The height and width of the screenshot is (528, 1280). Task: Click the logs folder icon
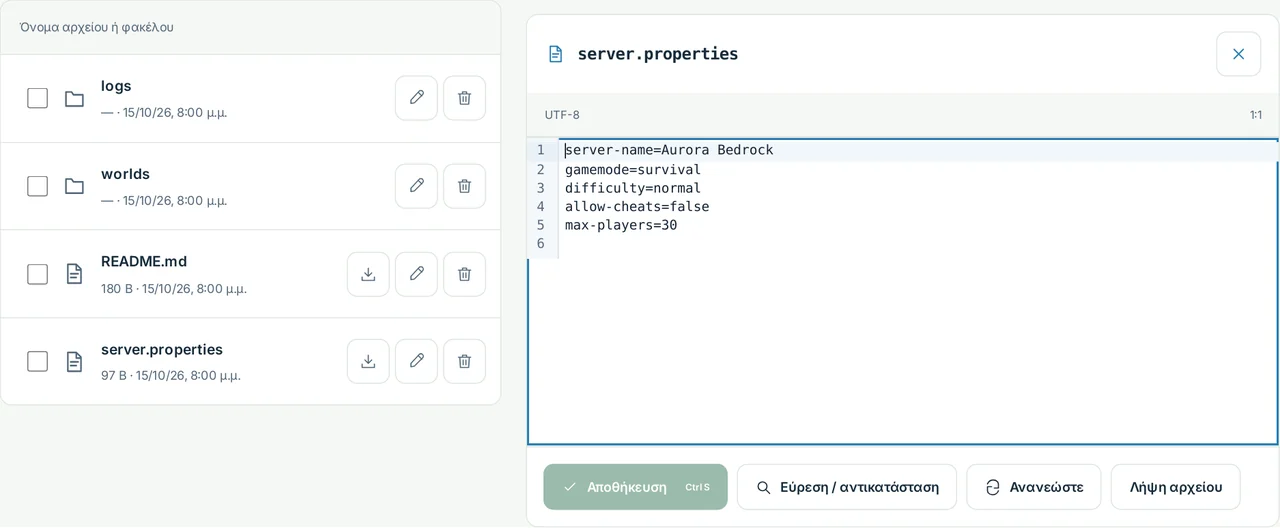(x=74, y=98)
